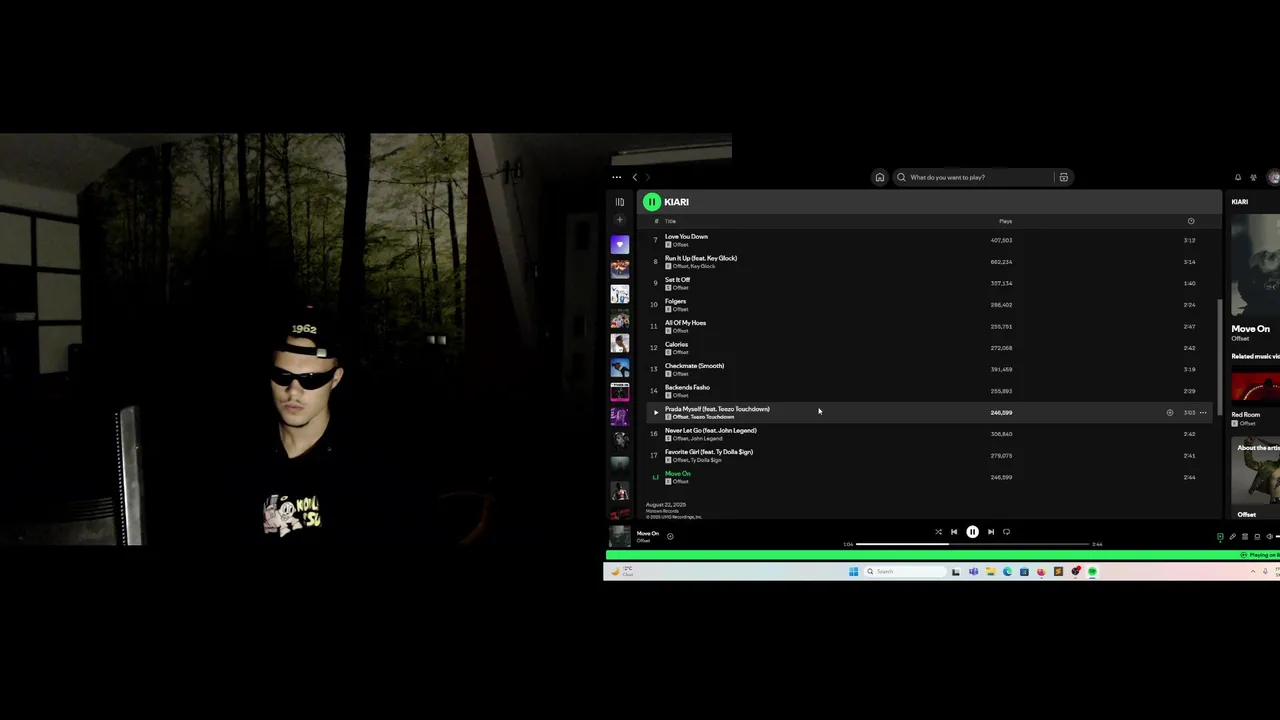The width and height of the screenshot is (1280, 720).
Task: Open the Queue icon in the player bar
Action: coord(1245,536)
